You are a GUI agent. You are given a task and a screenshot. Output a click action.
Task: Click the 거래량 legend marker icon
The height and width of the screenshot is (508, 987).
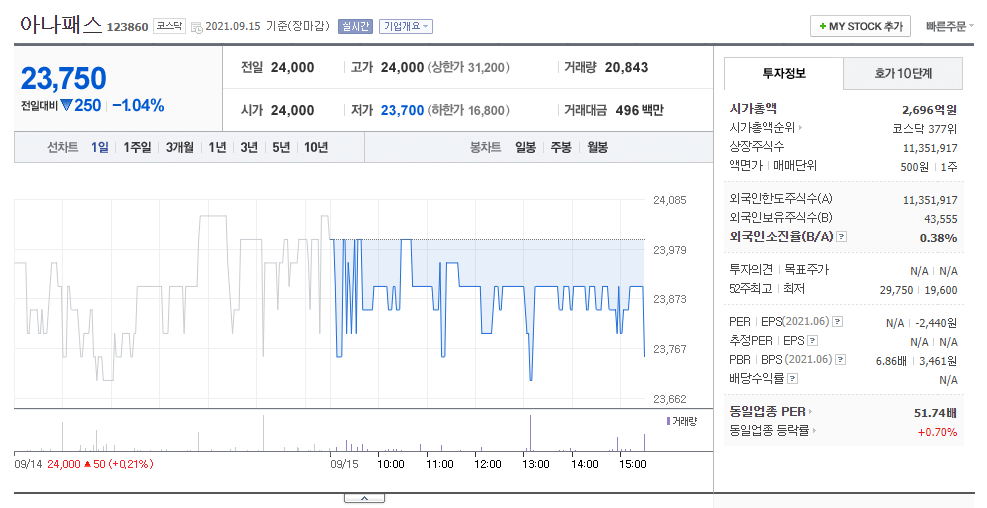(668, 421)
